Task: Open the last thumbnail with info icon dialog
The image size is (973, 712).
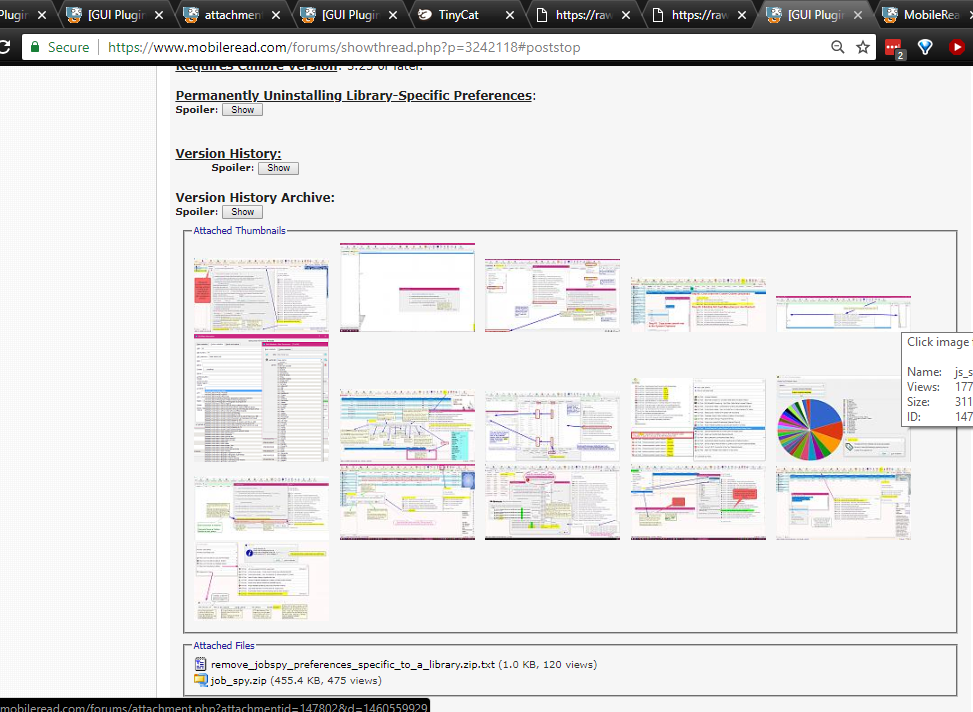Action: point(261,581)
